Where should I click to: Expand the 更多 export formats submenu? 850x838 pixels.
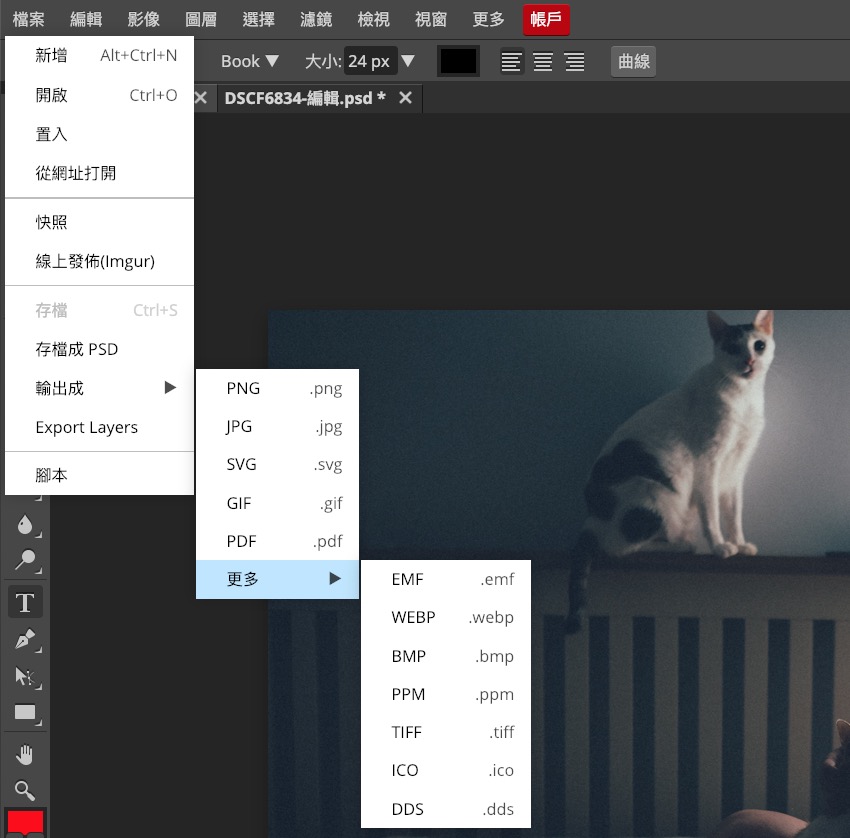(x=277, y=579)
